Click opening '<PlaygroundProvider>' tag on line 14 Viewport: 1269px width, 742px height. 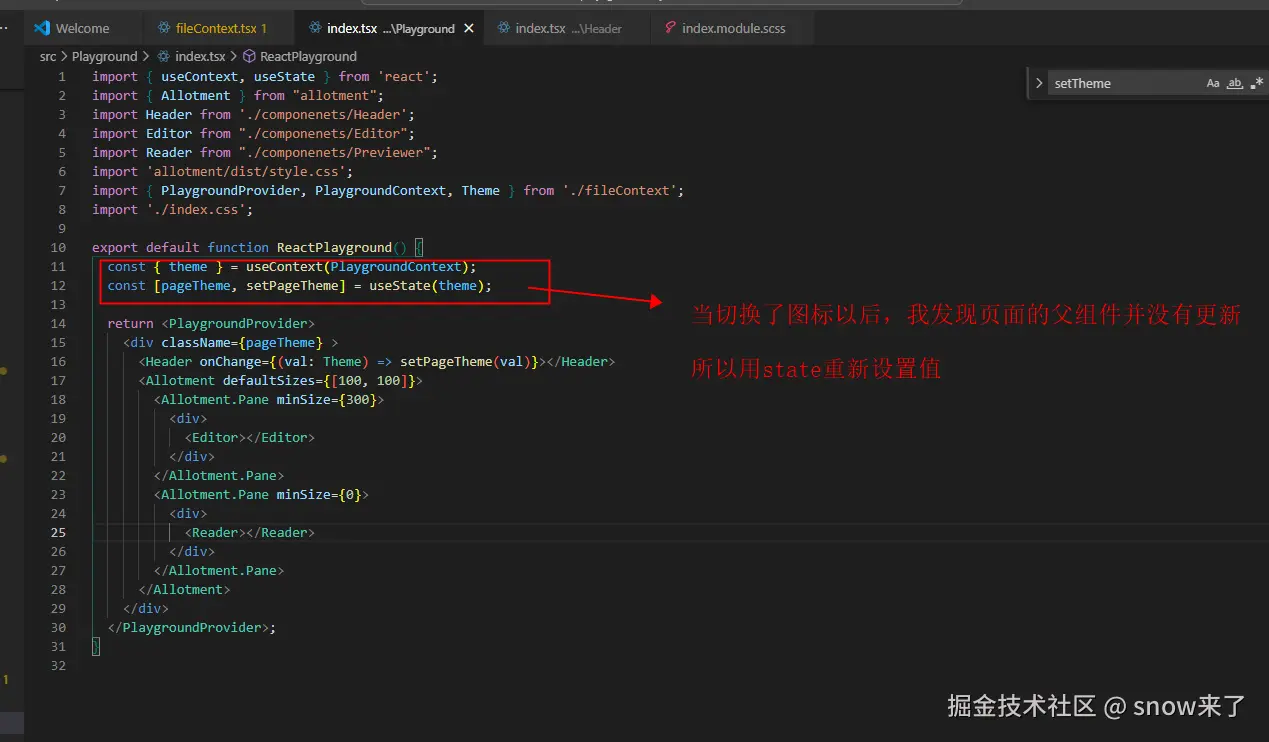(x=238, y=323)
